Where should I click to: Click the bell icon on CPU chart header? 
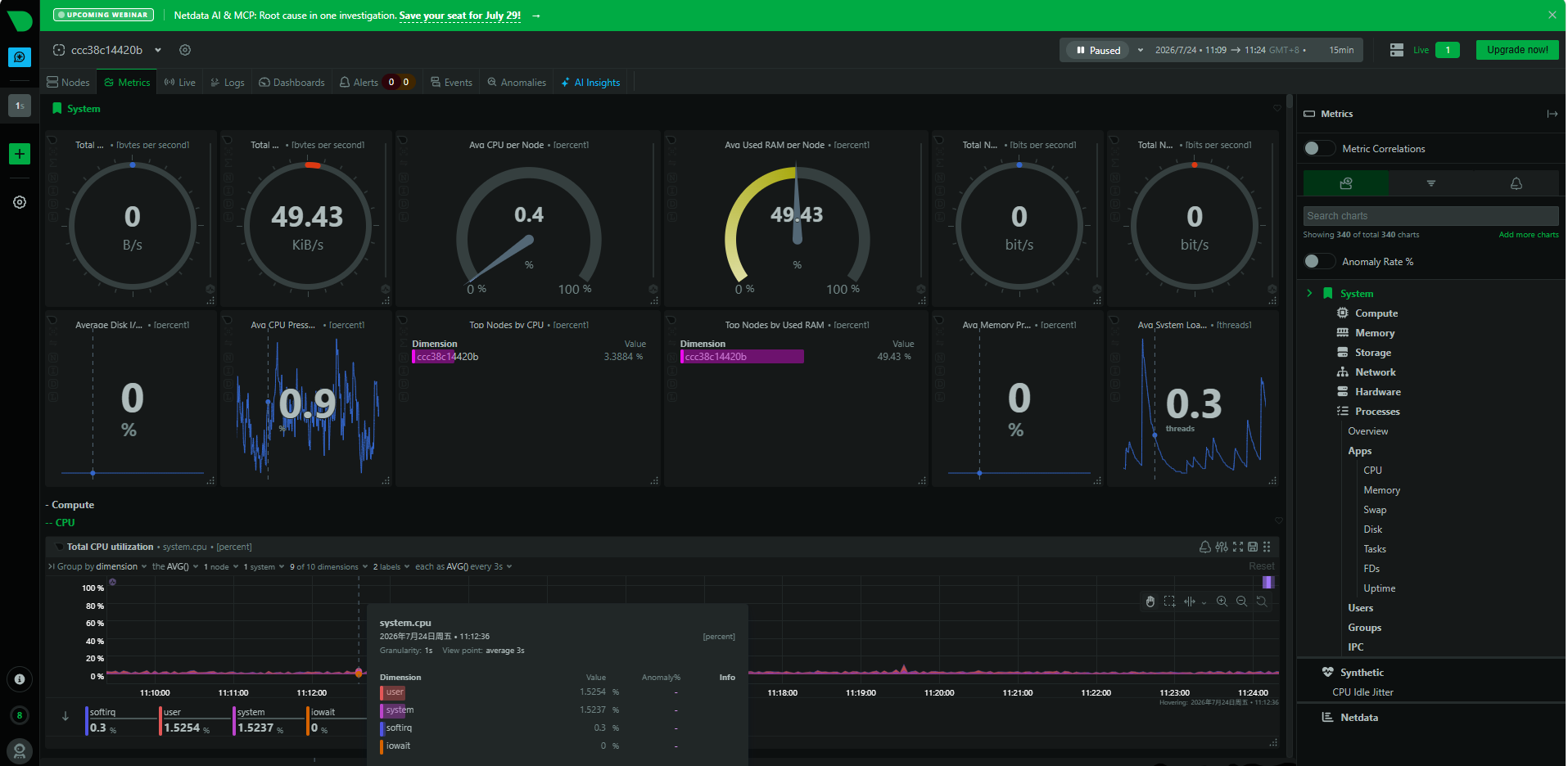coord(1204,547)
